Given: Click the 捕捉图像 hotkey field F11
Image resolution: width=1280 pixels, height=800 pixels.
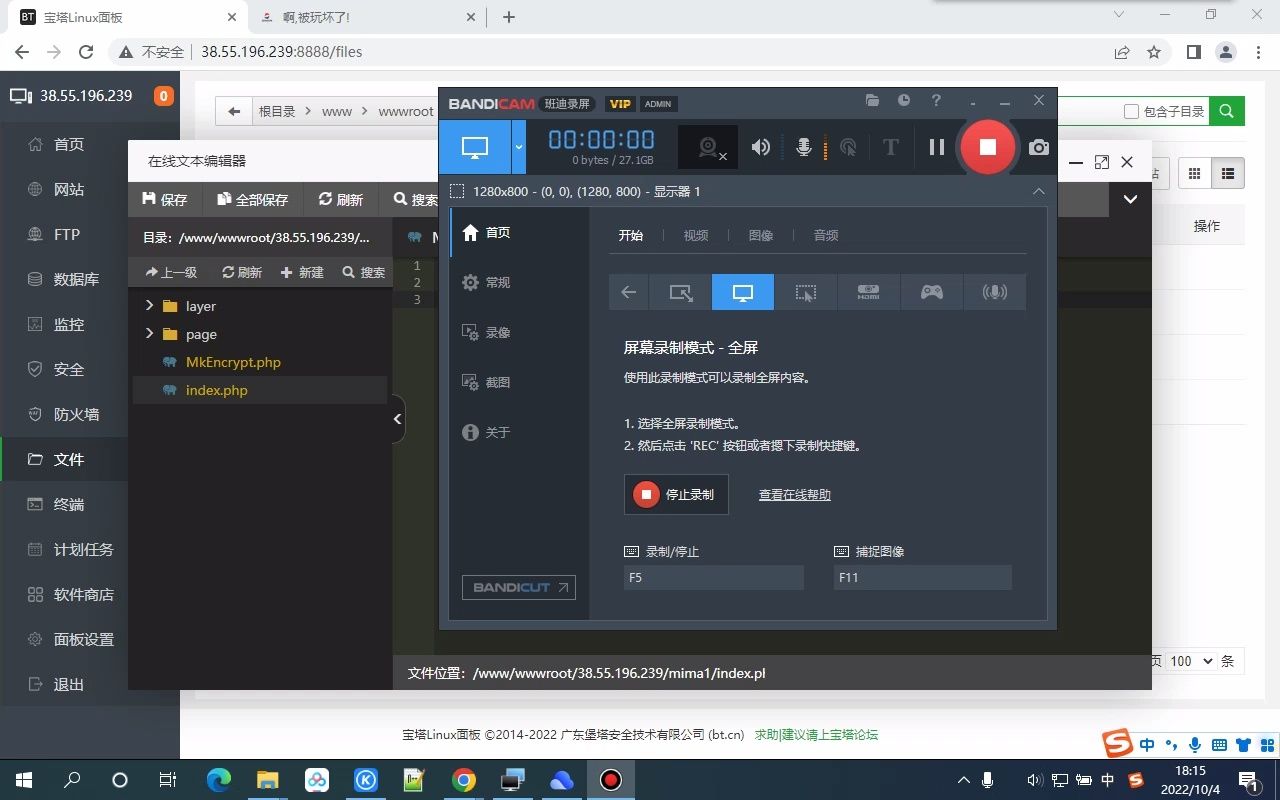Looking at the screenshot, I should point(922,577).
